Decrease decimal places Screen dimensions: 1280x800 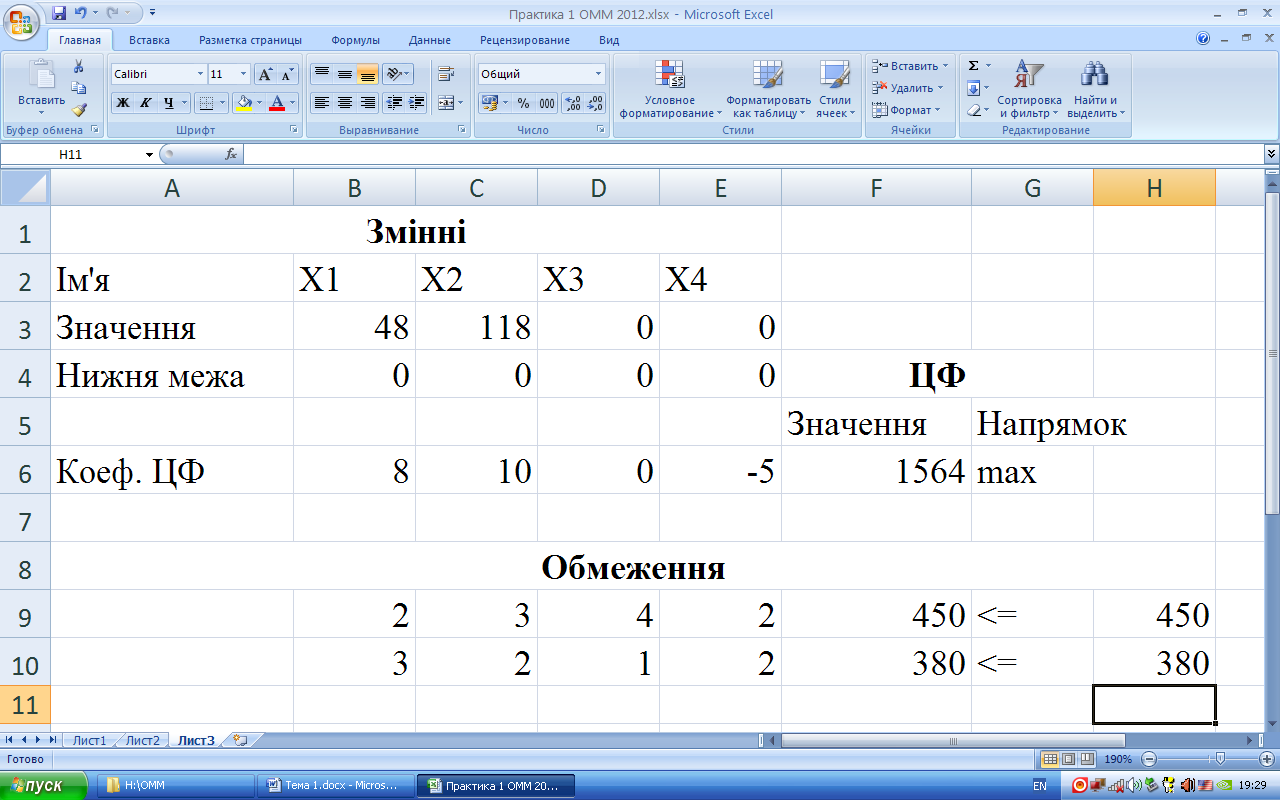(595, 103)
